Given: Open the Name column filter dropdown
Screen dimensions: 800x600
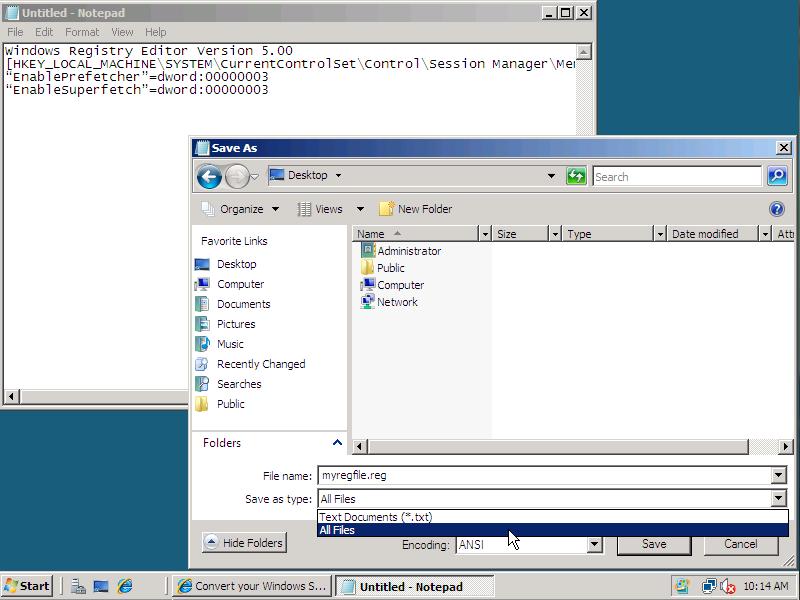Looking at the screenshot, I should (485, 234).
